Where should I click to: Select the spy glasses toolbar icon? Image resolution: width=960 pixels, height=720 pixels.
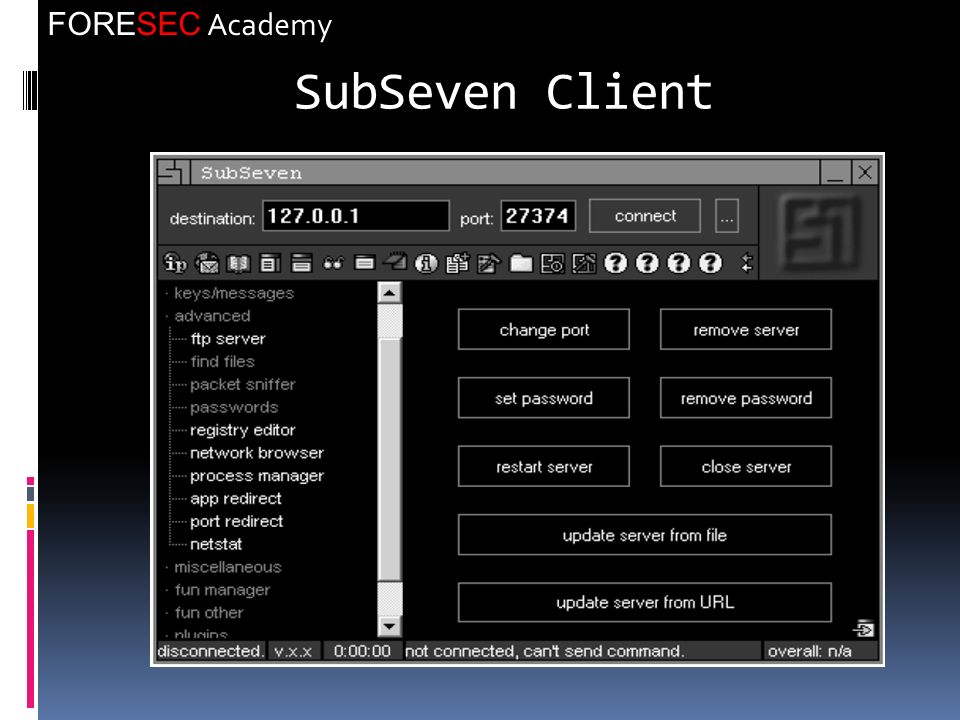point(333,264)
